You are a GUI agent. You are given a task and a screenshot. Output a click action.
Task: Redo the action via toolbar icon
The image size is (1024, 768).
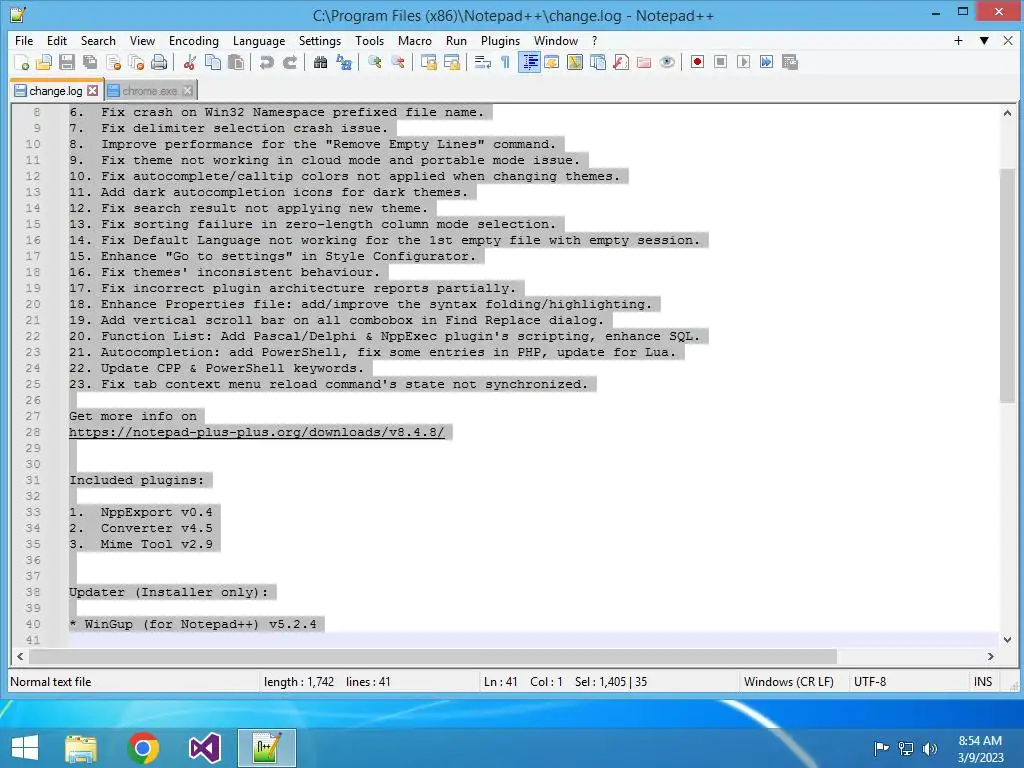tap(289, 62)
